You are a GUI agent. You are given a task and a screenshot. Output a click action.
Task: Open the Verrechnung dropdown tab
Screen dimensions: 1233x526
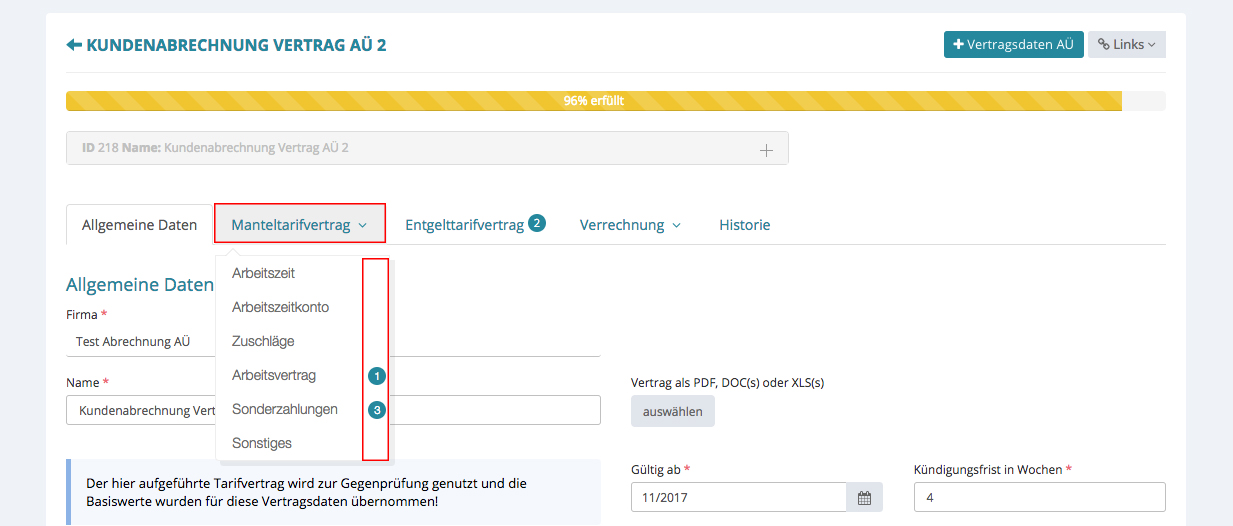tap(629, 225)
